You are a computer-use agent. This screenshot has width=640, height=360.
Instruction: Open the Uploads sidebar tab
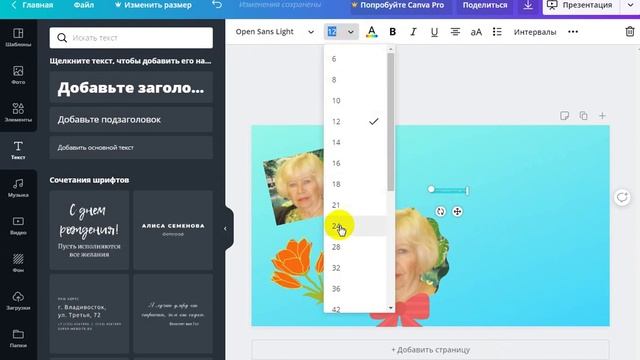point(18,301)
